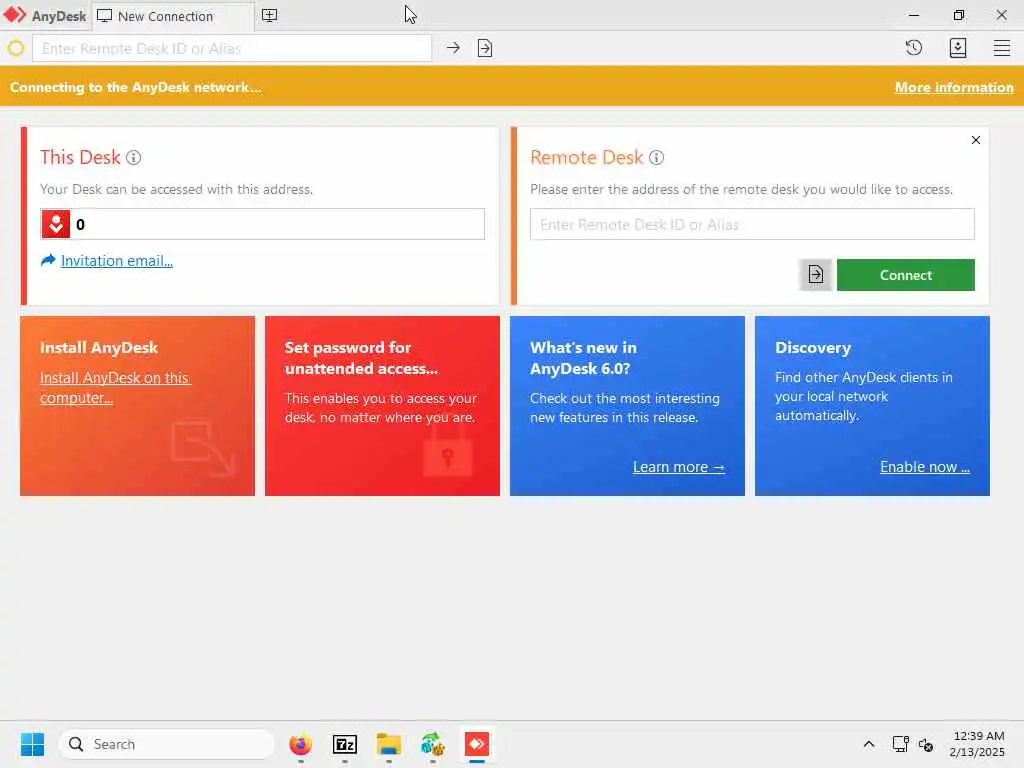Click the Windows Start button
The image size is (1024, 768).
pos(33,744)
